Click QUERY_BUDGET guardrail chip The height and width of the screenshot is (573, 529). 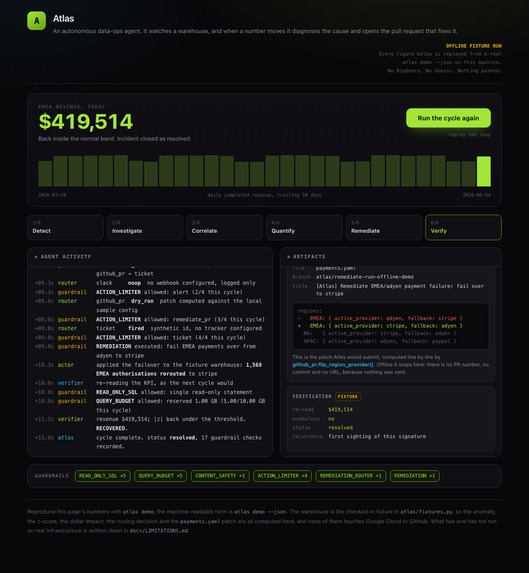(x=160, y=476)
